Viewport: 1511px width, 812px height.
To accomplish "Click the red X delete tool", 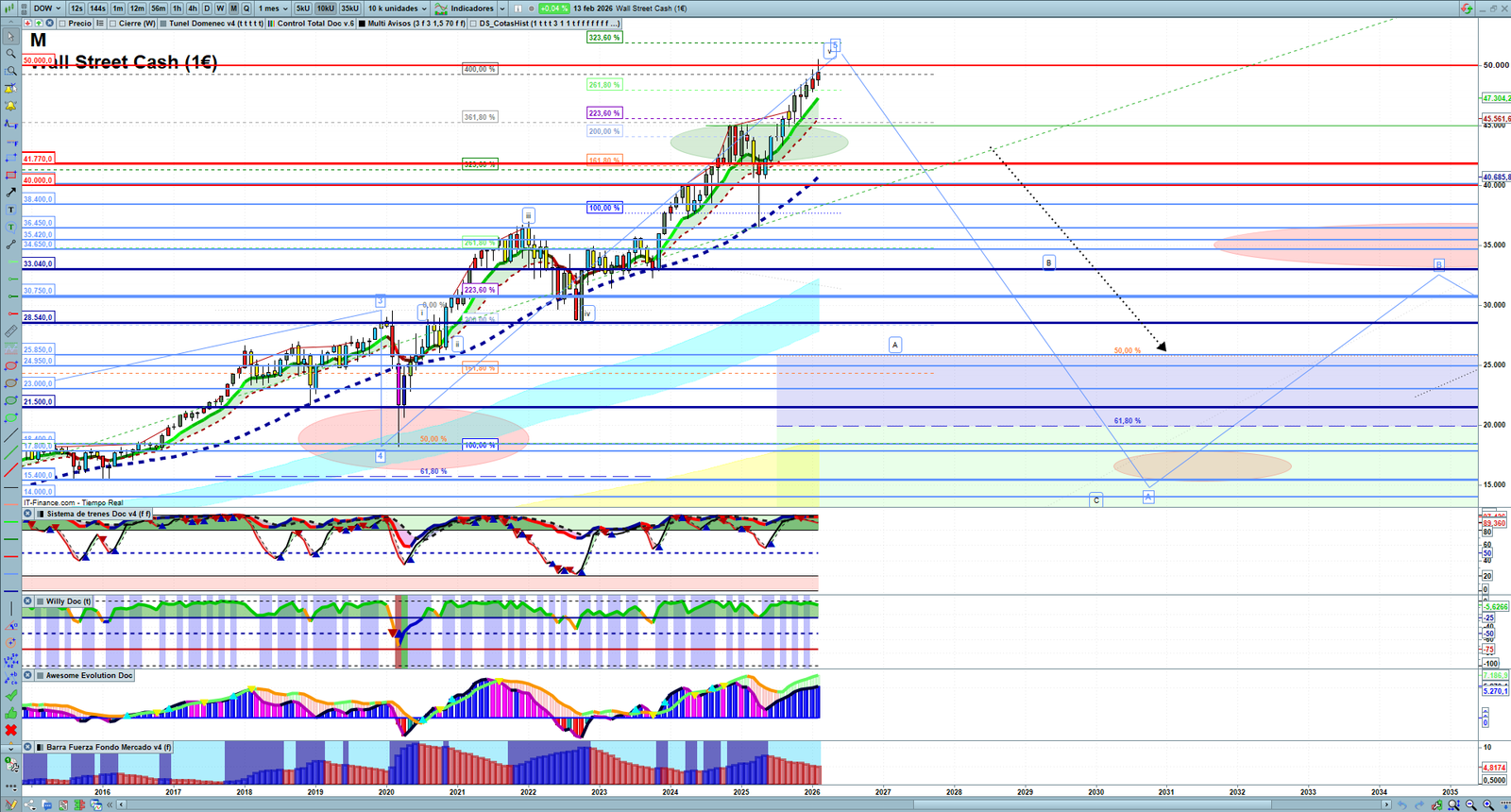I will point(10,730).
